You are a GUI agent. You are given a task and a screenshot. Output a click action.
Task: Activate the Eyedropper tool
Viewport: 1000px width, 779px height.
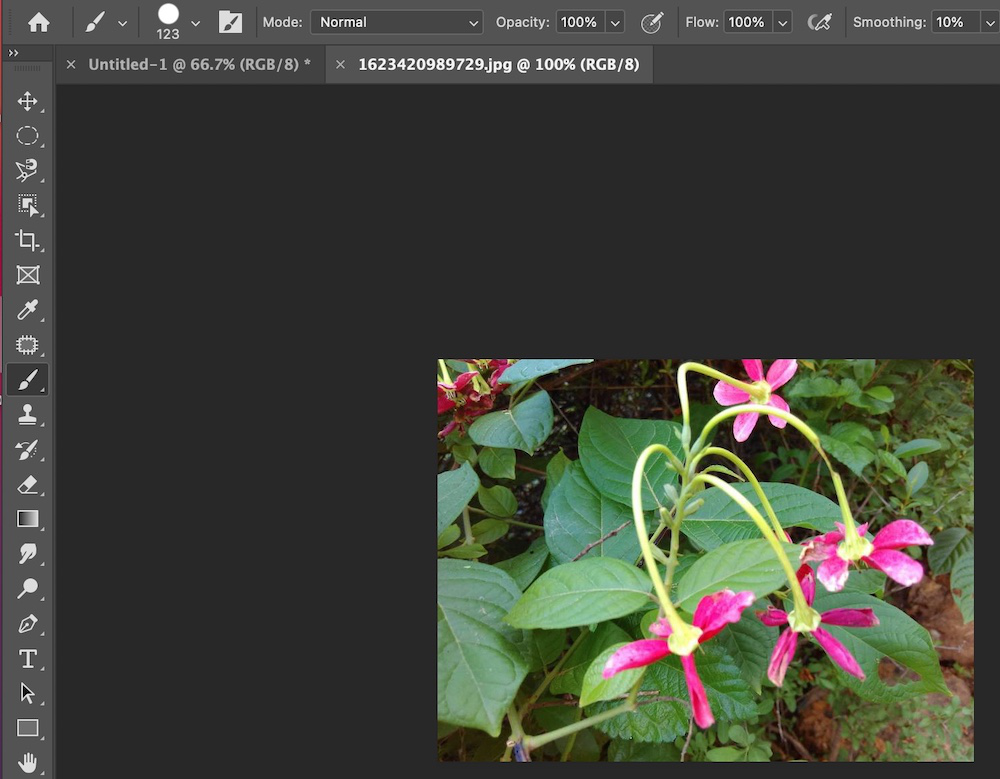(x=27, y=311)
